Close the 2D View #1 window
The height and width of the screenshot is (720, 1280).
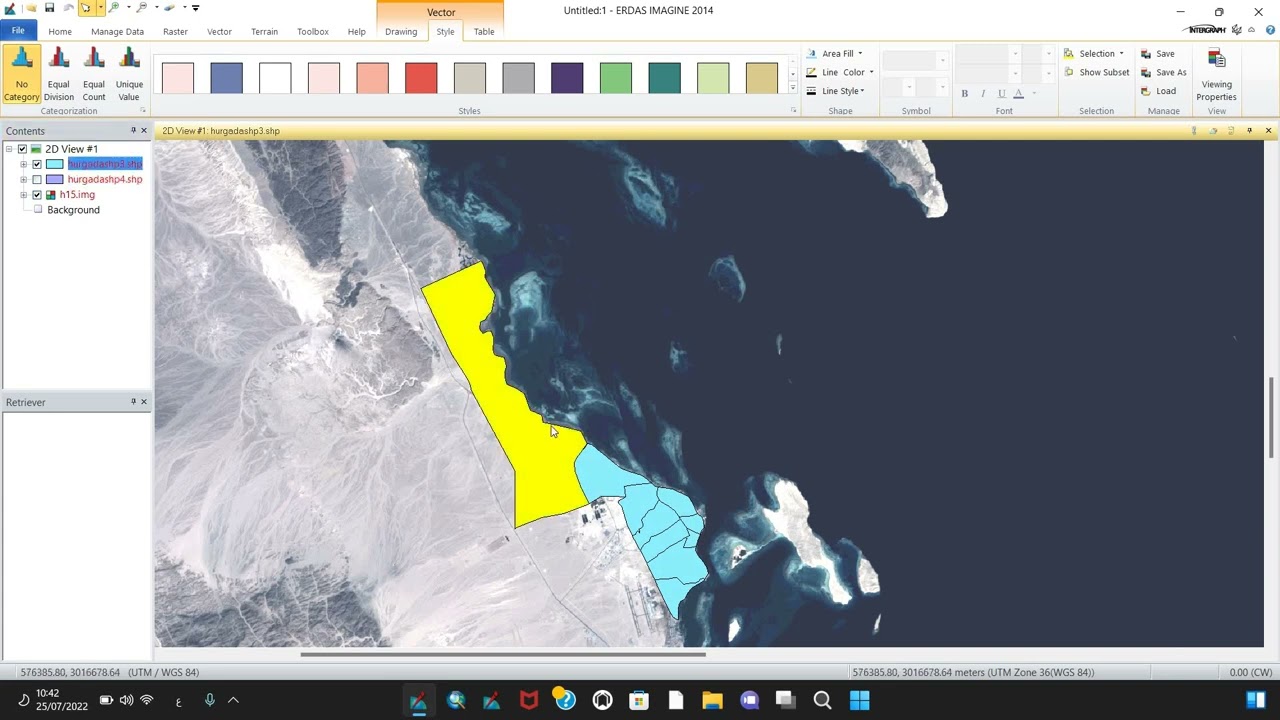1268,131
